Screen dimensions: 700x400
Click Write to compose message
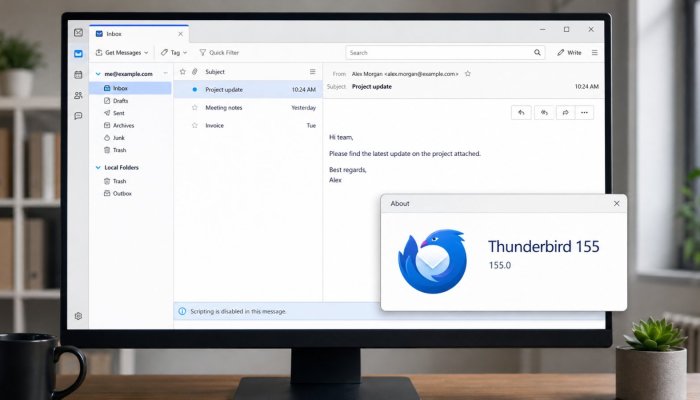tap(569, 52)
